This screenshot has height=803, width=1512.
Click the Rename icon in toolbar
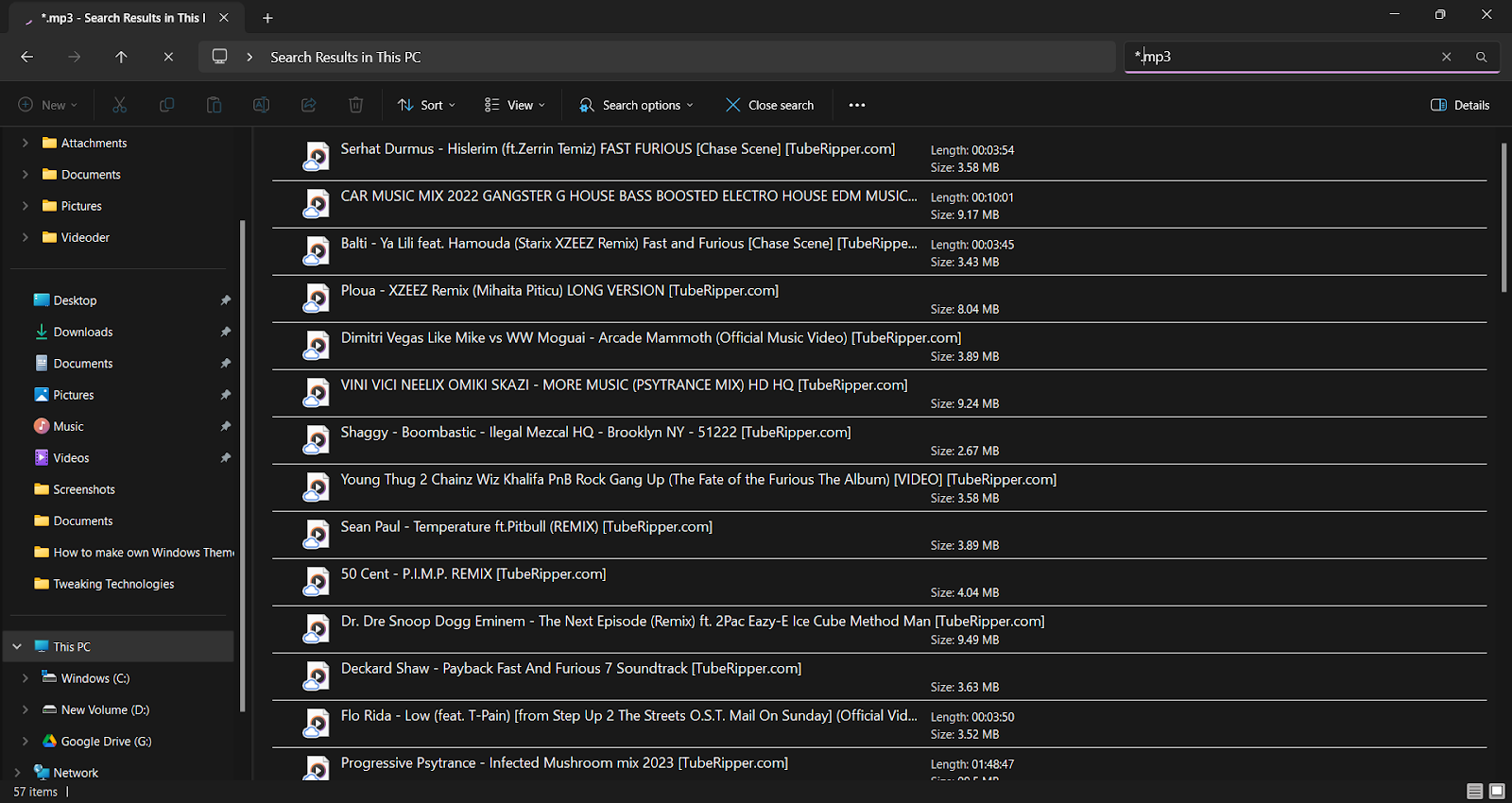point(261,105)
